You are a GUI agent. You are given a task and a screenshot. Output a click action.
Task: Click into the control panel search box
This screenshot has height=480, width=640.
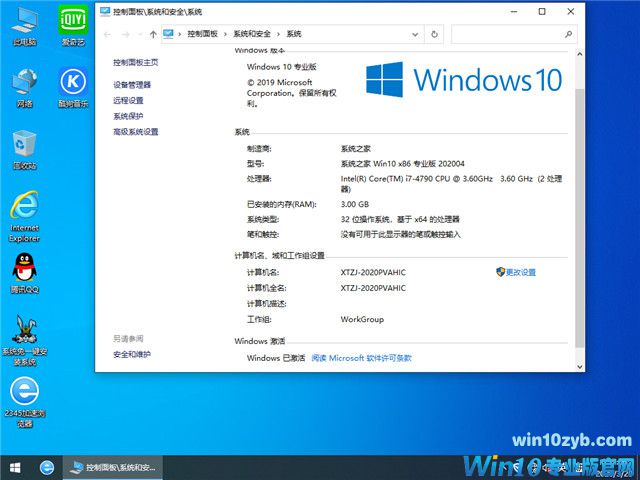pyautogui.click(x=507, y=34)
